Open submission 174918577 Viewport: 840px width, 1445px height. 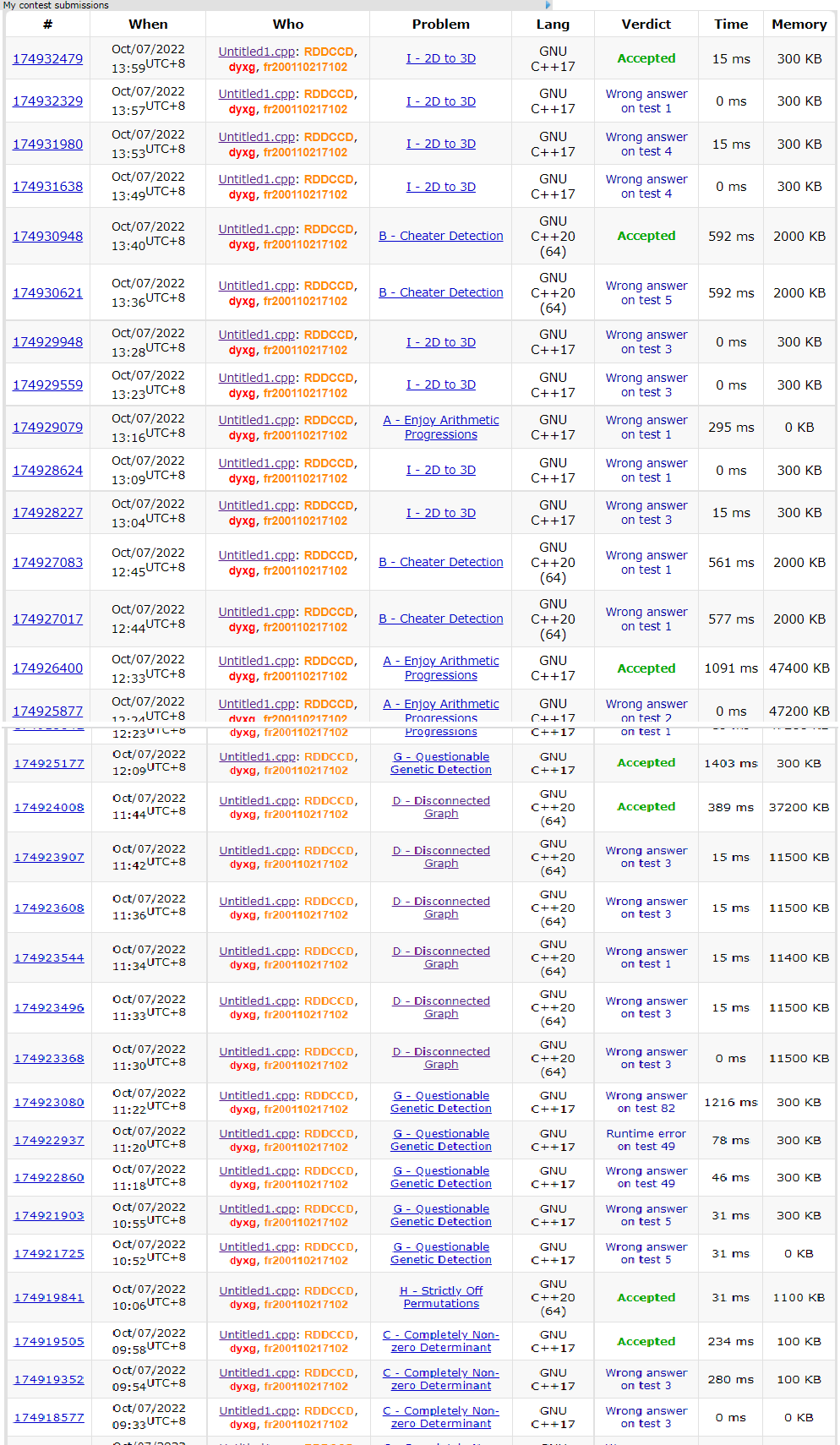49,1418
